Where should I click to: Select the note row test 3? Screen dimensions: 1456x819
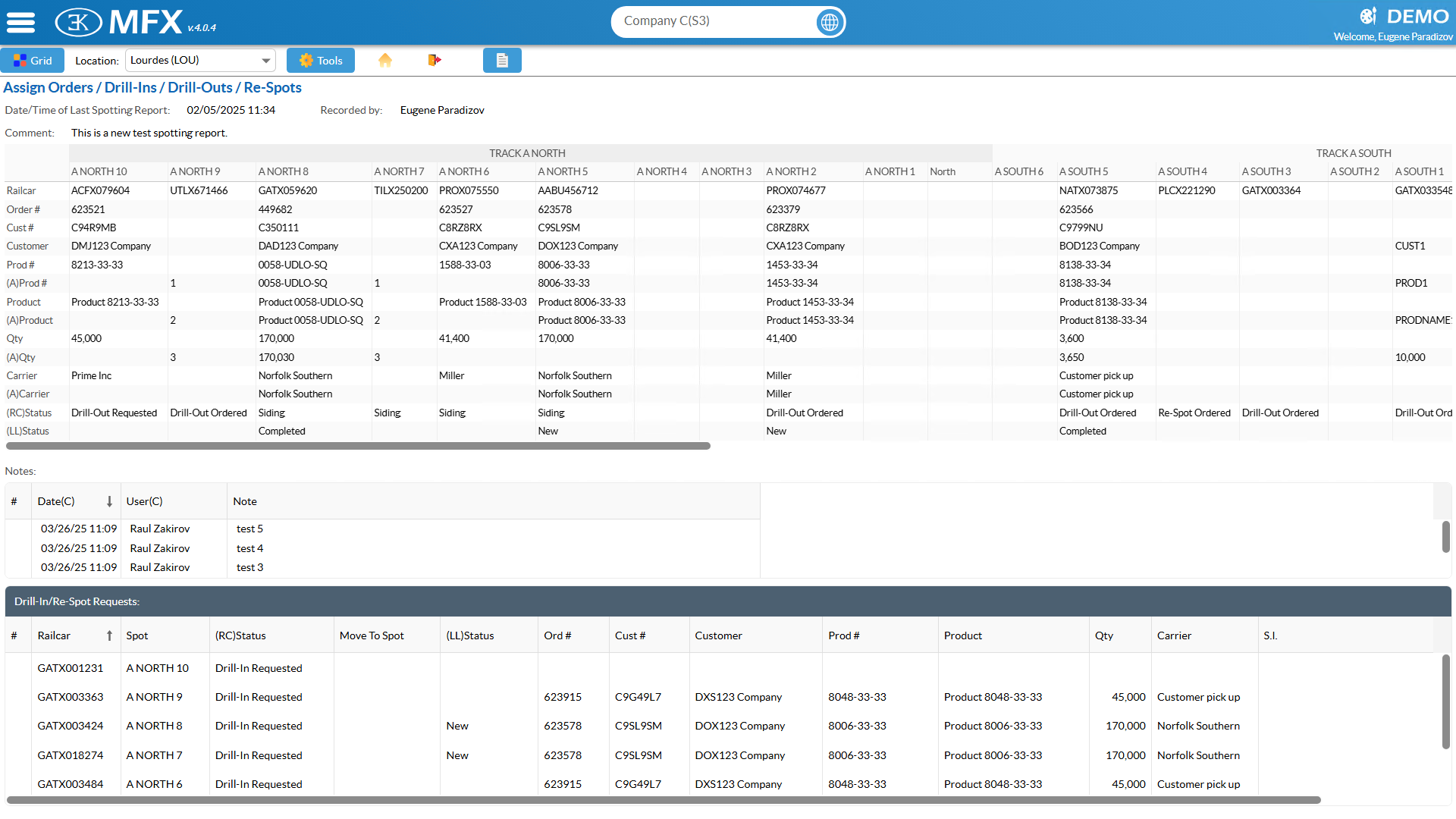point(382,567)
